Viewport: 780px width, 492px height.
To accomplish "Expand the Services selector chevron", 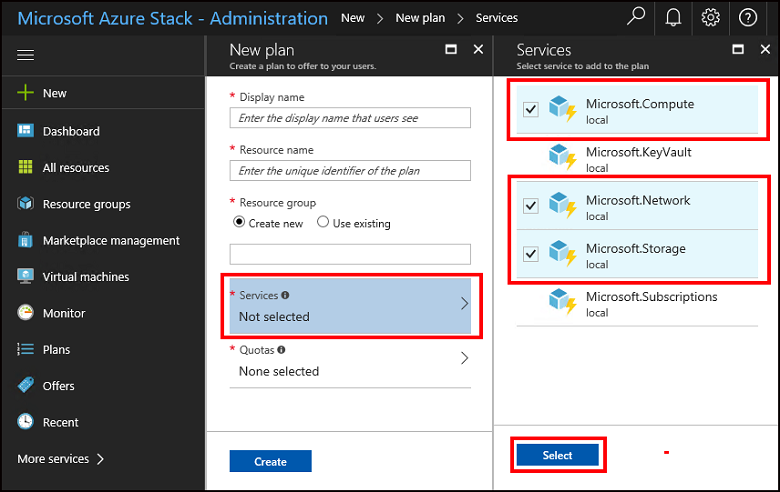I will coord(464,304).
